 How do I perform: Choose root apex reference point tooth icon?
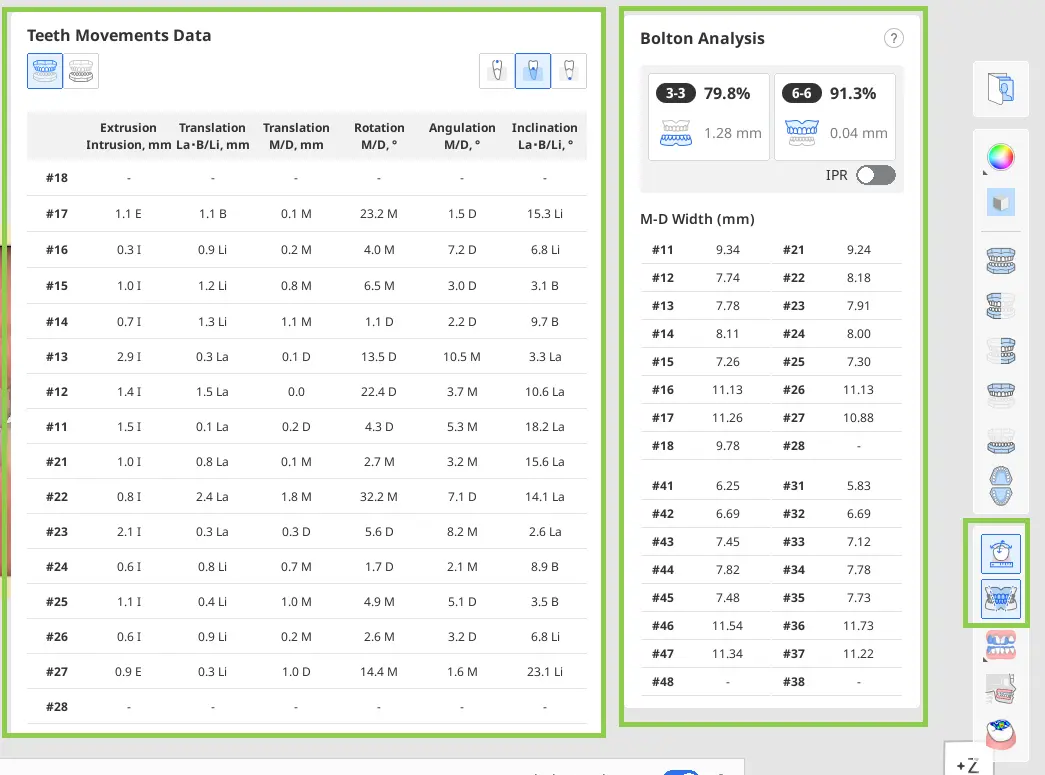(x=569, y=71)
